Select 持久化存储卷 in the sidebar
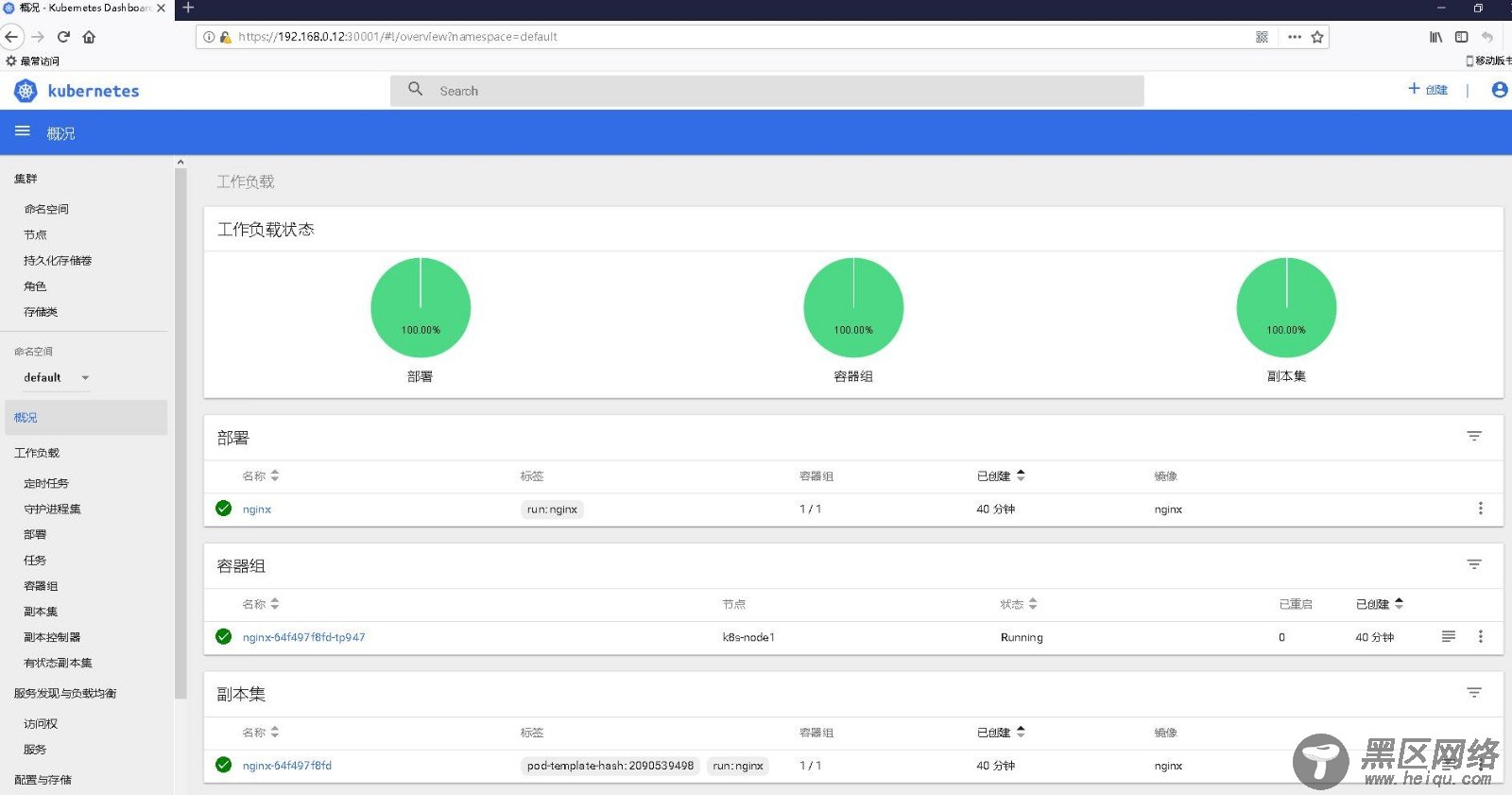The image size is (1512, 795). click(x=58, y=260)
